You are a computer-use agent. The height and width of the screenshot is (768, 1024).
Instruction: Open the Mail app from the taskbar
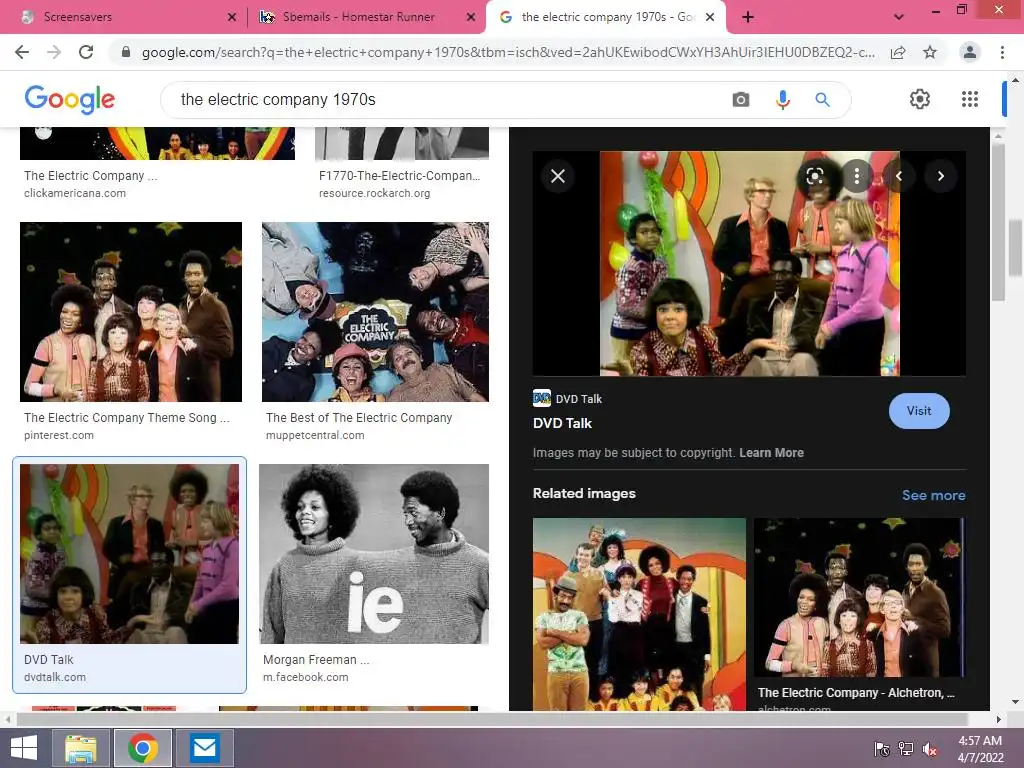click(205, 748)
